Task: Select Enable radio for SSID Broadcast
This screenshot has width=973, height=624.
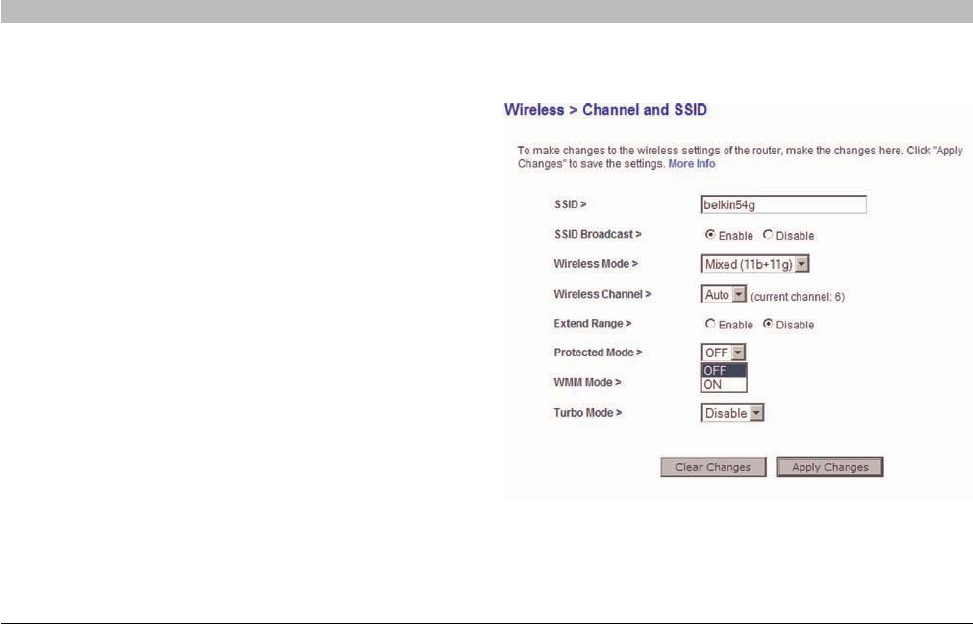Action: 710,234
